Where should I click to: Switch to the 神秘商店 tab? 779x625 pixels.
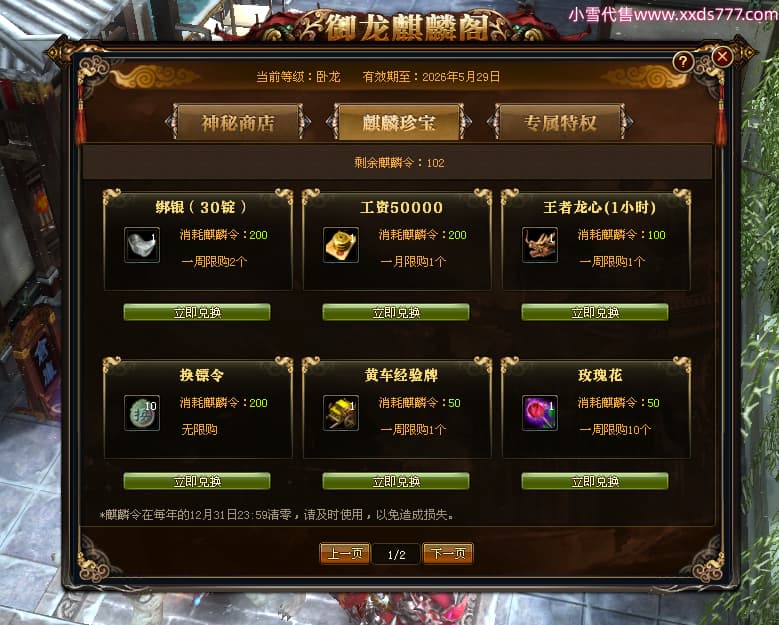(x=238, y=122)
